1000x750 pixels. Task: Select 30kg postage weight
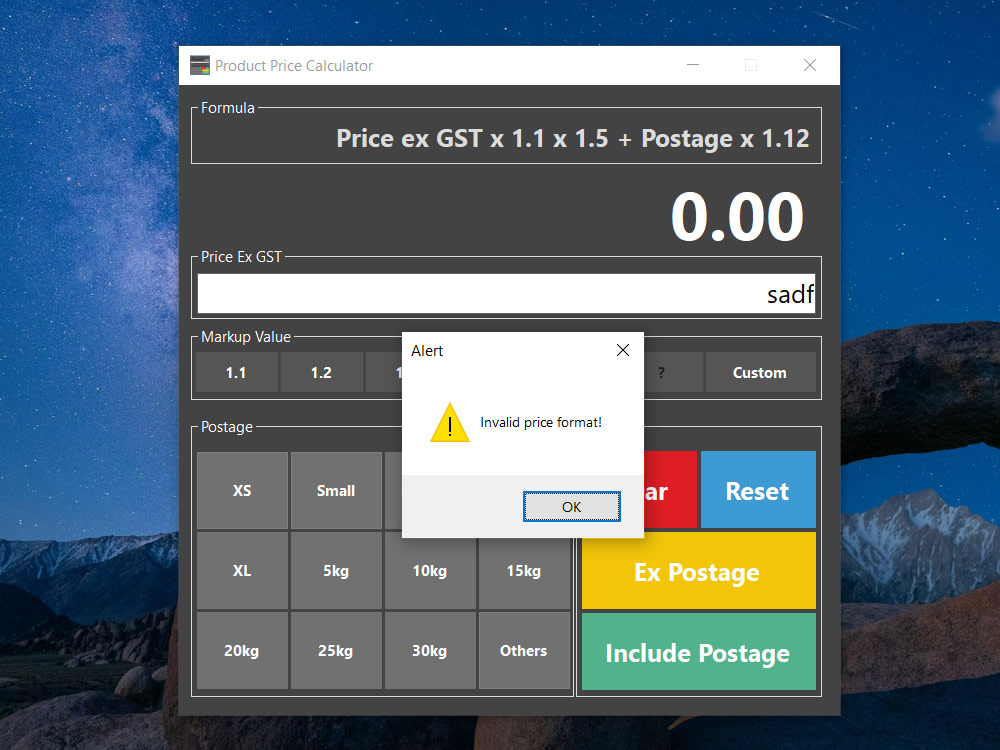pos(430,651)
